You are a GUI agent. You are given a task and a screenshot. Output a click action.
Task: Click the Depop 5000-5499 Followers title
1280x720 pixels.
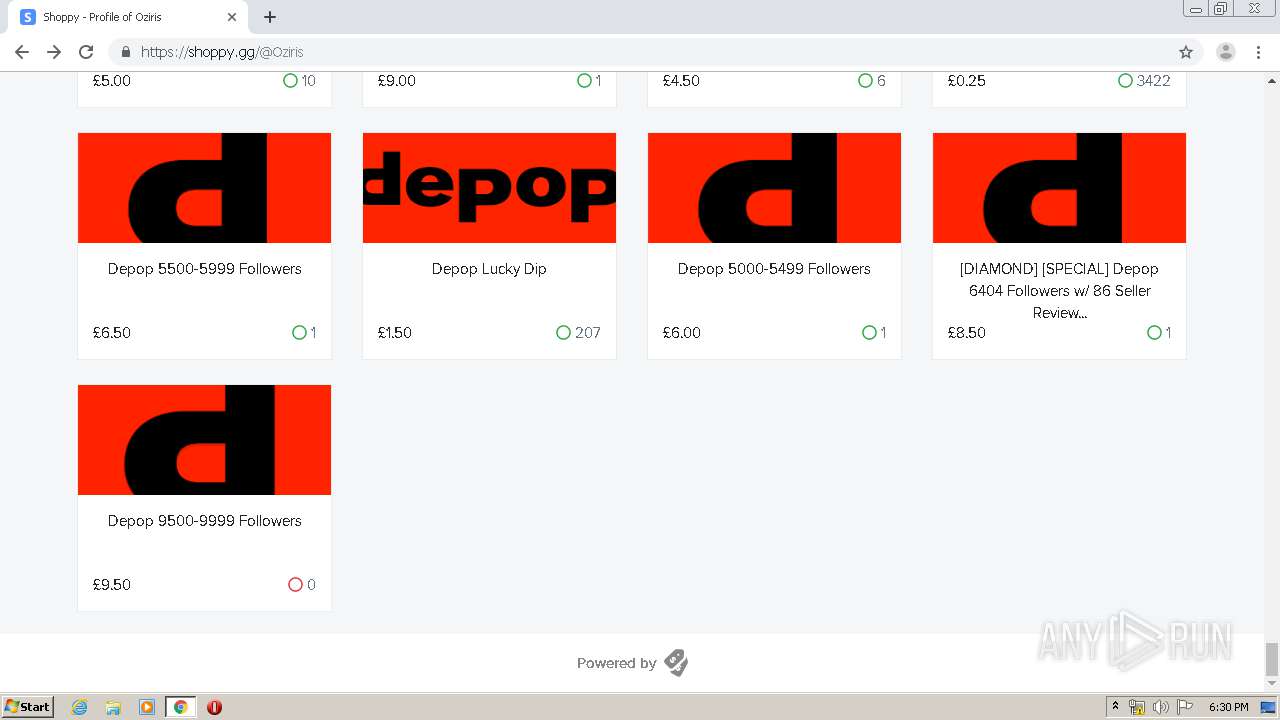coord(774,269)
